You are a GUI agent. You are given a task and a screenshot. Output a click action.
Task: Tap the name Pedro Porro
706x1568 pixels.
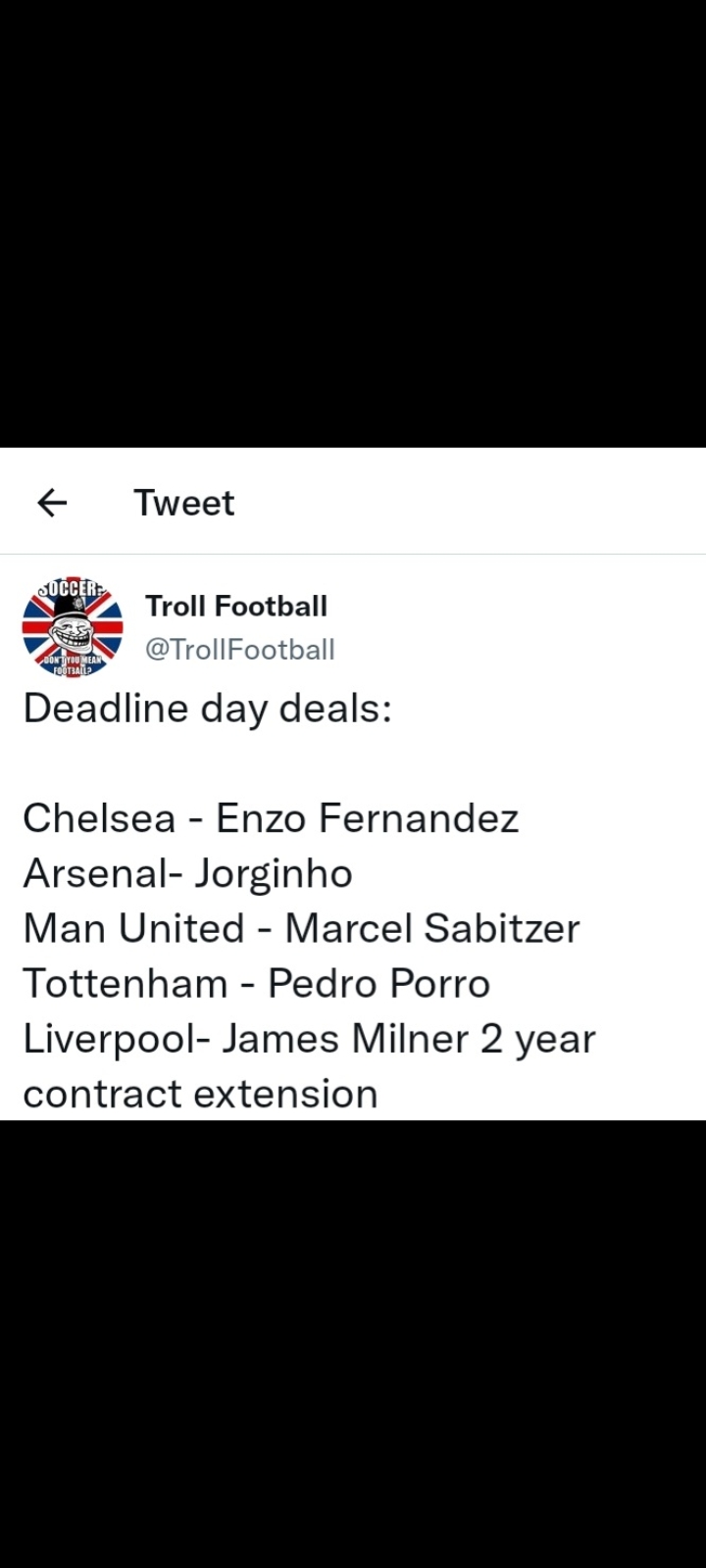tap(378, 982)
